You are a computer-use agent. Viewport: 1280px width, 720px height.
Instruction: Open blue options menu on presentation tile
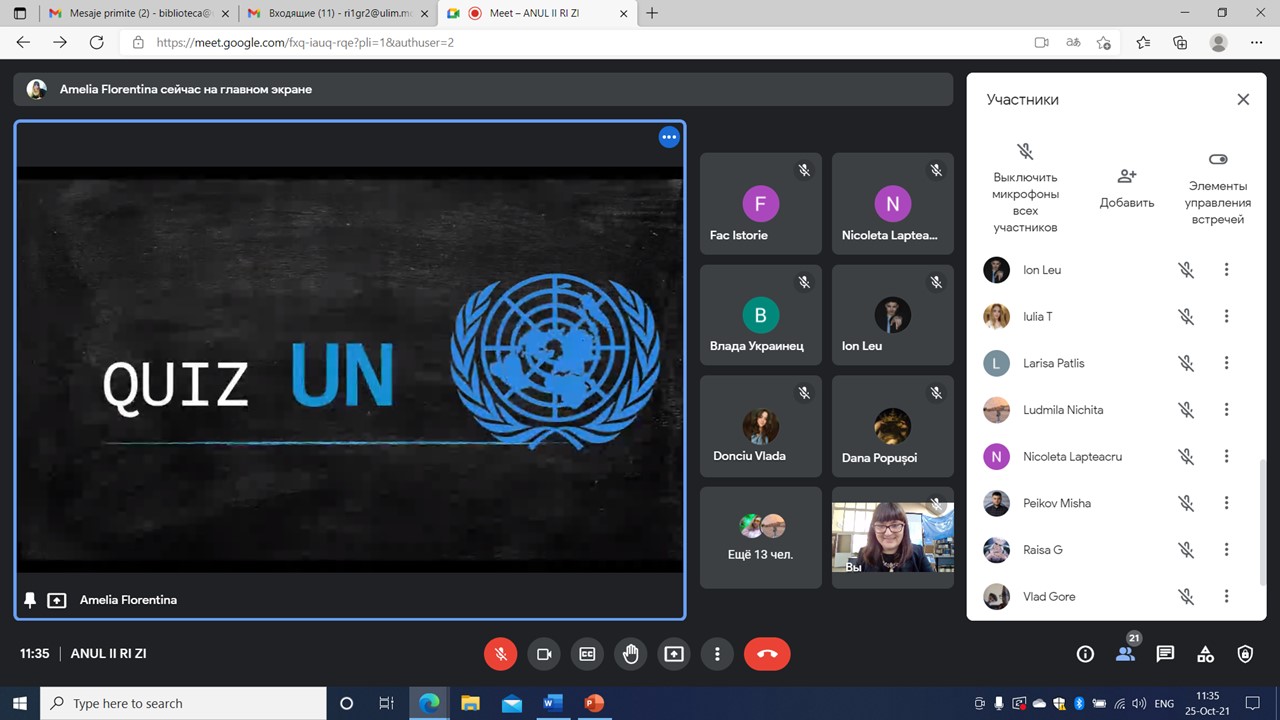[x=669, y=137]
